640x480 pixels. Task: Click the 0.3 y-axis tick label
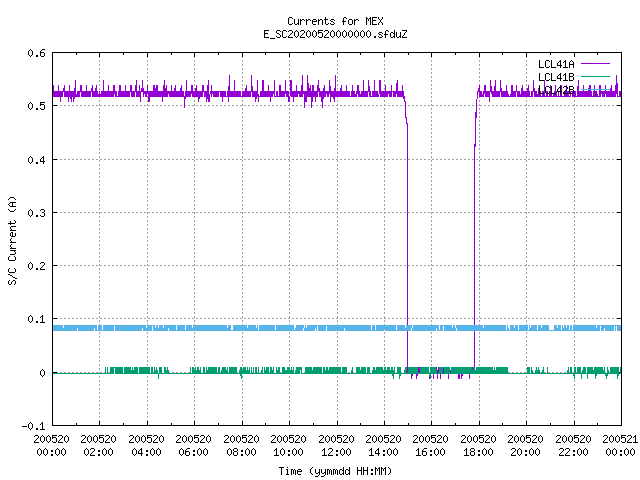[x=36, y=213]
